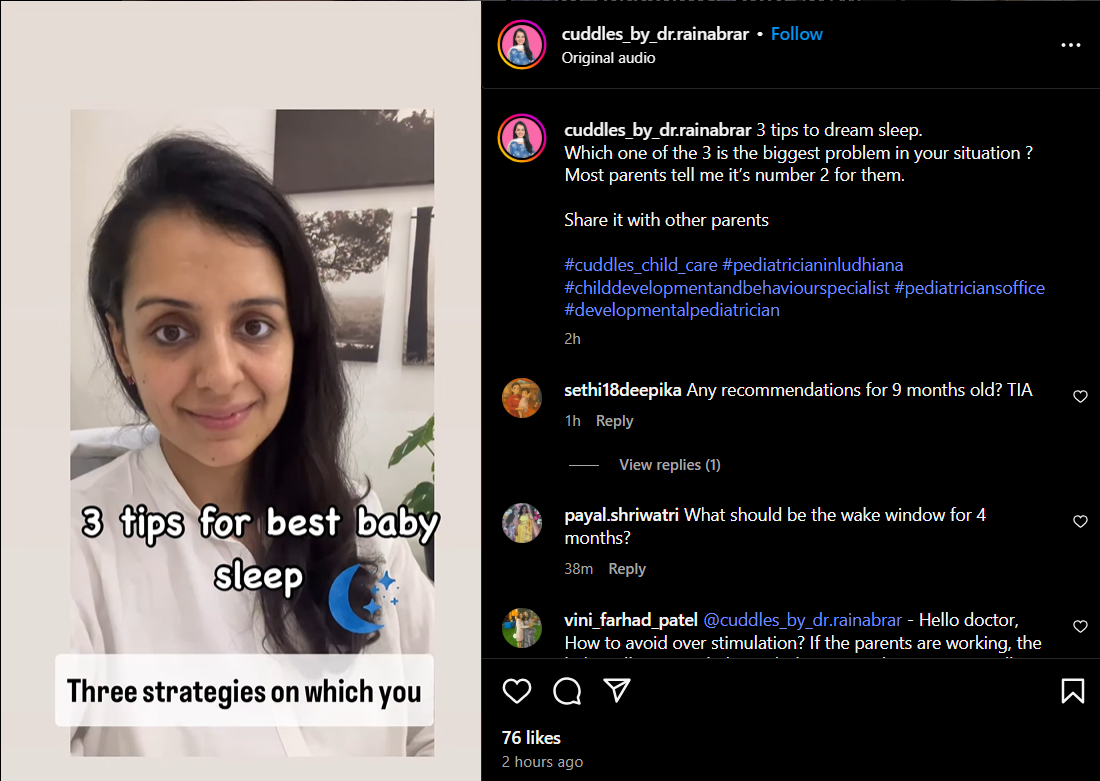Open the three-dot more options menu
The height and width of the screenshot is (781, 1100).
coord(1071,45)
